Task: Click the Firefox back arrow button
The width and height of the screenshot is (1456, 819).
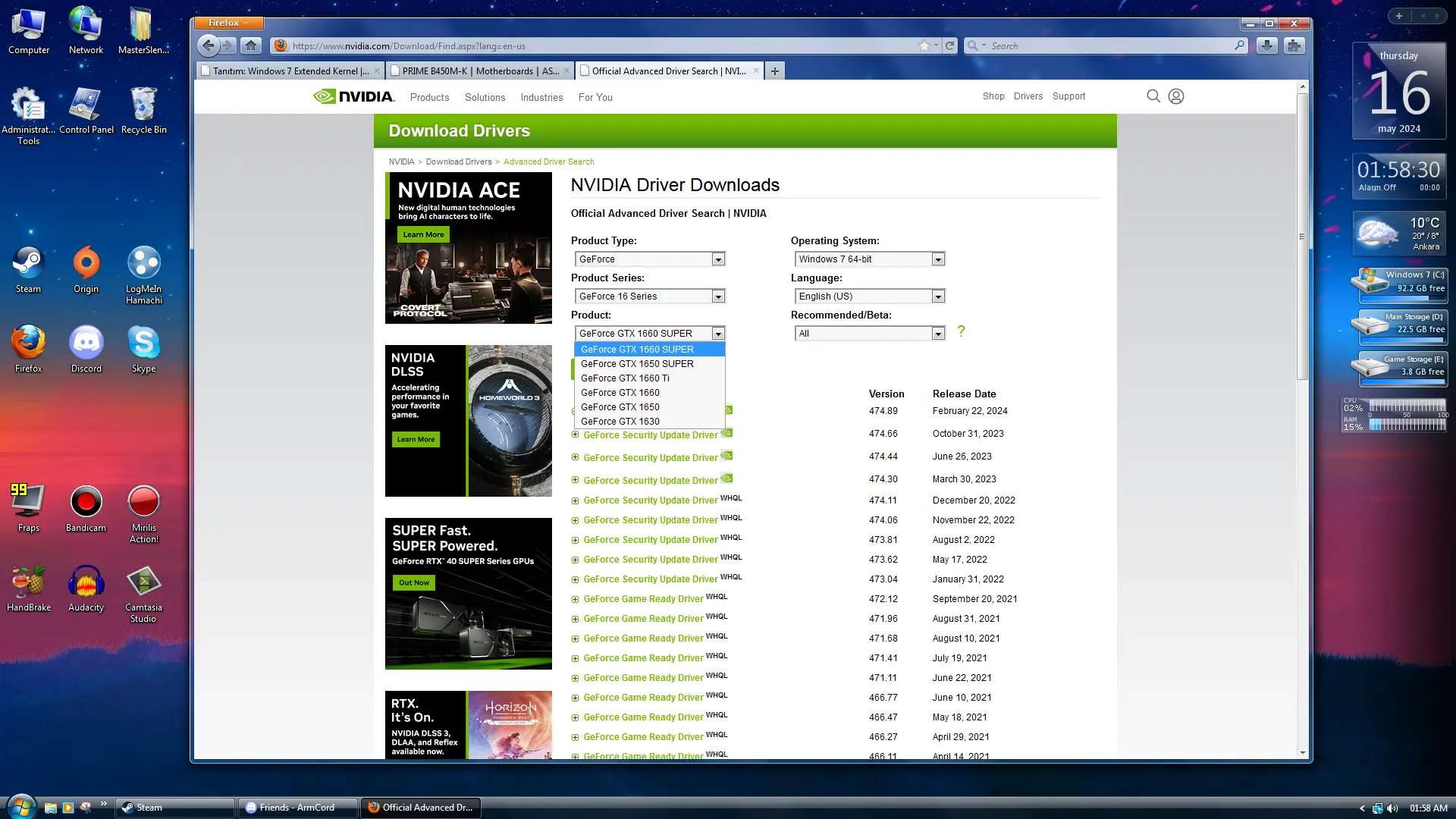Action: click(x=208, y=45)
